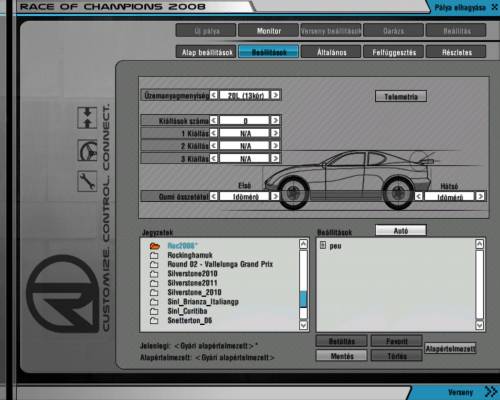Select previous front tyre compound (Első)
The width and height of the screenshot is (500, 400).
[214, 196]
